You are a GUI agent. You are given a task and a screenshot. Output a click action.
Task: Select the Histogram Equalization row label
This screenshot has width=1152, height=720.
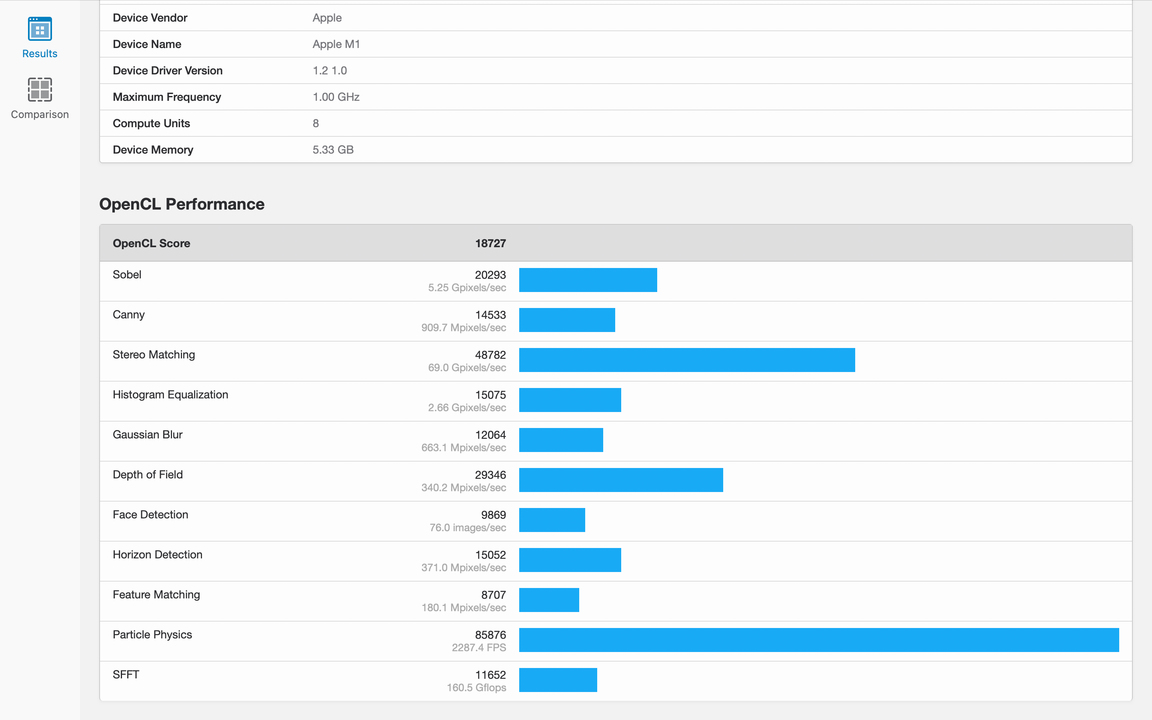tap(170, 395)
